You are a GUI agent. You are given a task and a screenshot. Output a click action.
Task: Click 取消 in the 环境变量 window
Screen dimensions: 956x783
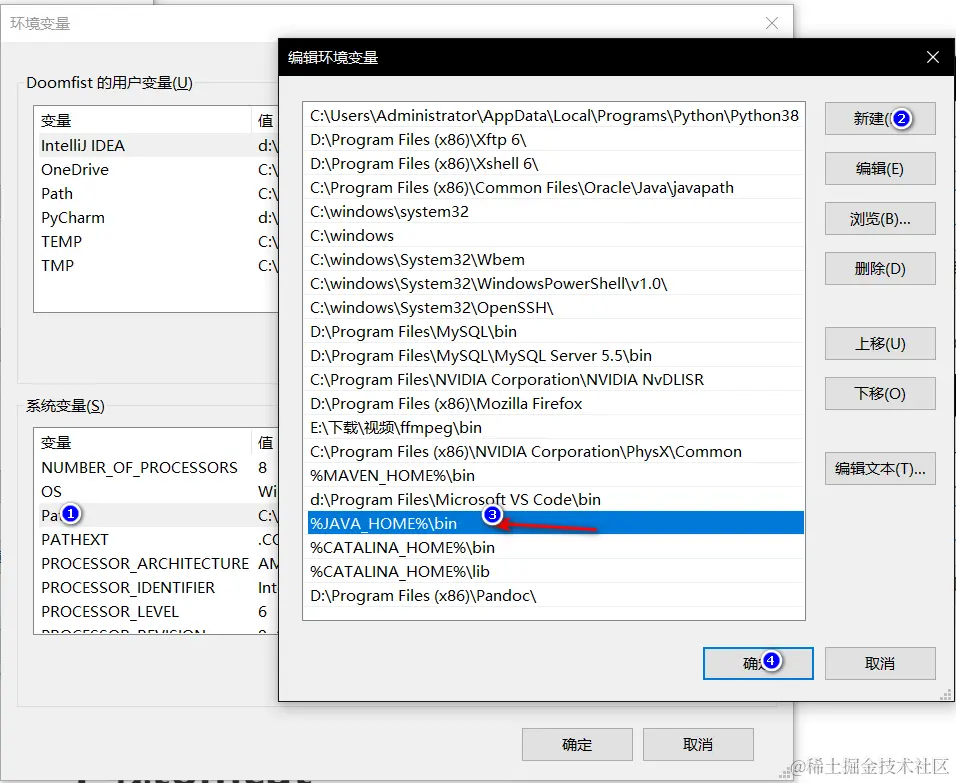point(698,744)
